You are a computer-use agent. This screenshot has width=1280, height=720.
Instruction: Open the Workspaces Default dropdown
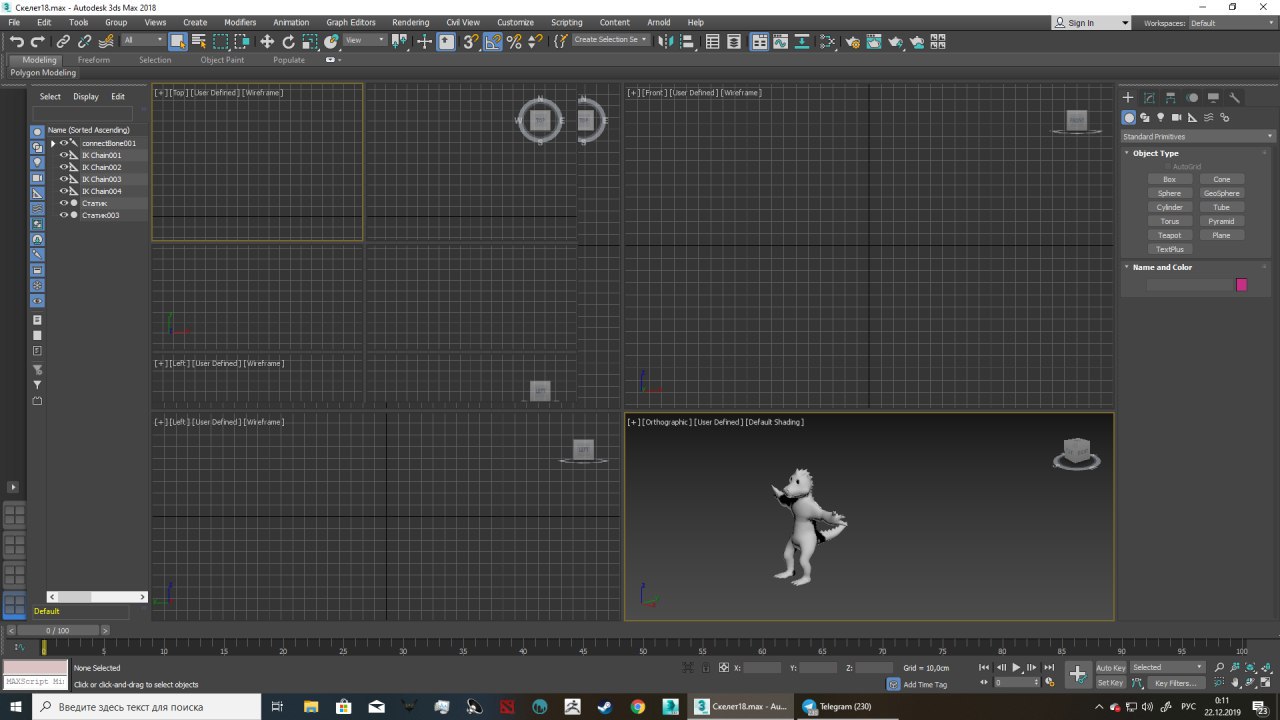pyautogui.click(x=1232, y=23)
